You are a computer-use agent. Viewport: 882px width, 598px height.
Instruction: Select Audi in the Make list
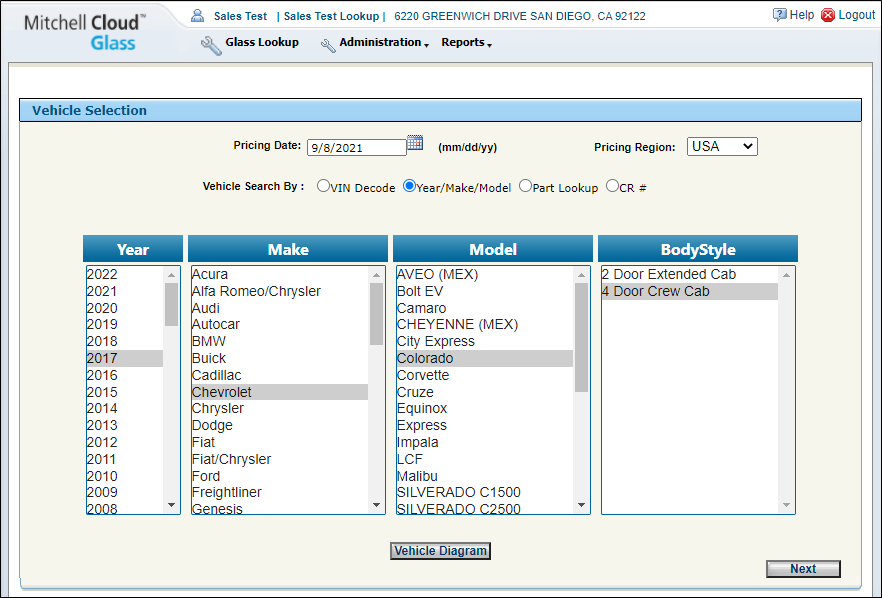click(280, 308)
